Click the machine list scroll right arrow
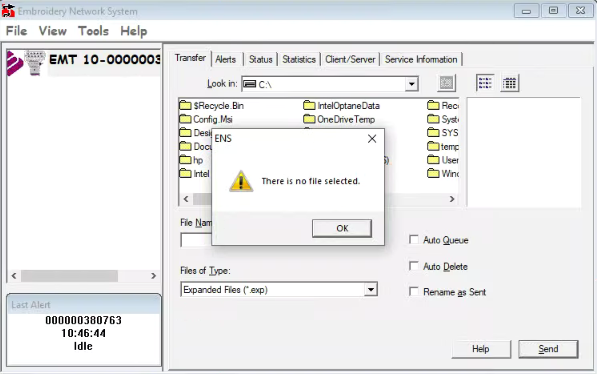Viewport: 597px width, 374px height. click(x=153, y=276)
